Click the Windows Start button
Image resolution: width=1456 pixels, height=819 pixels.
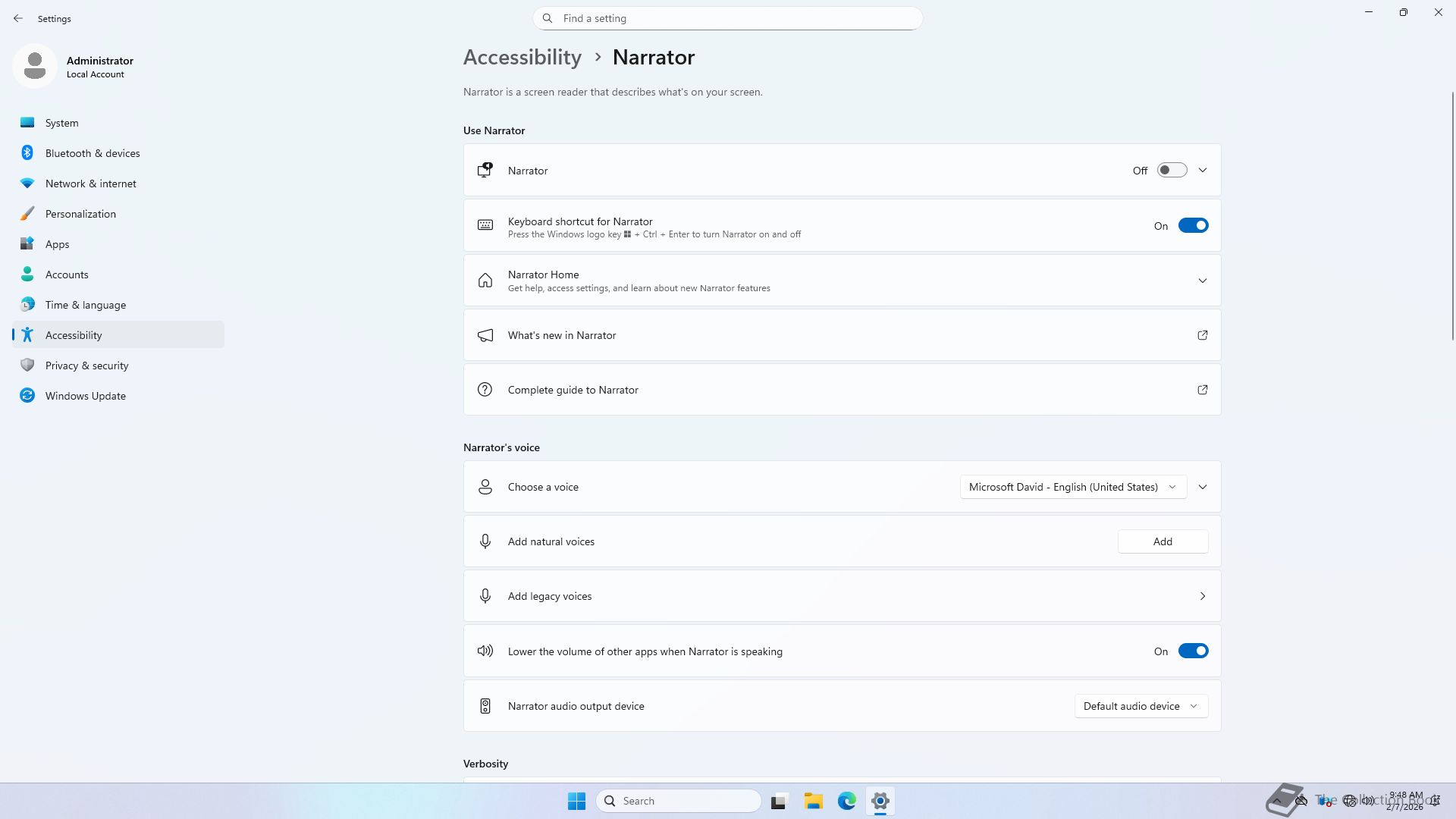[576, 801]
